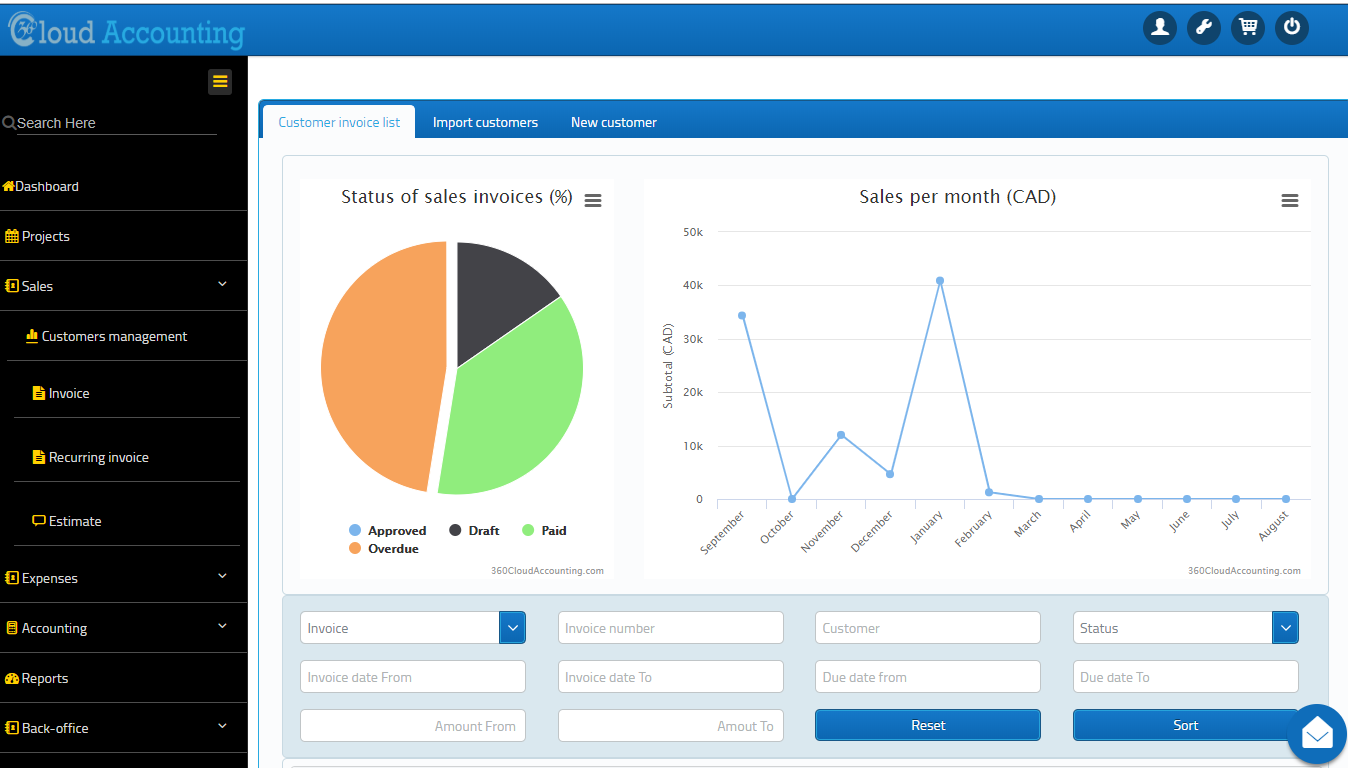Click the November data point on line chart
Screen dimensions: 1348x768
pos(841,435)
